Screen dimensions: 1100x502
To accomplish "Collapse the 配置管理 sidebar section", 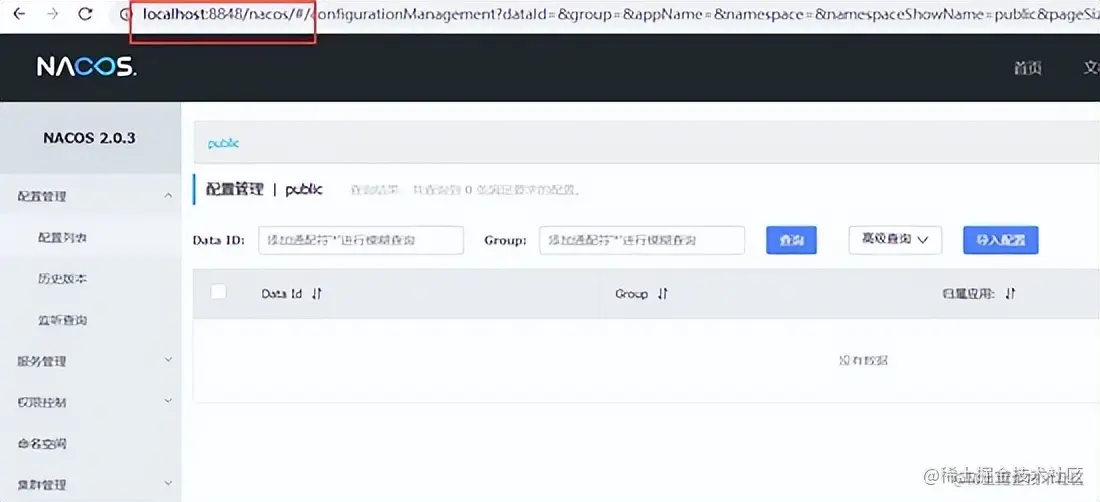I will [168, 196].
